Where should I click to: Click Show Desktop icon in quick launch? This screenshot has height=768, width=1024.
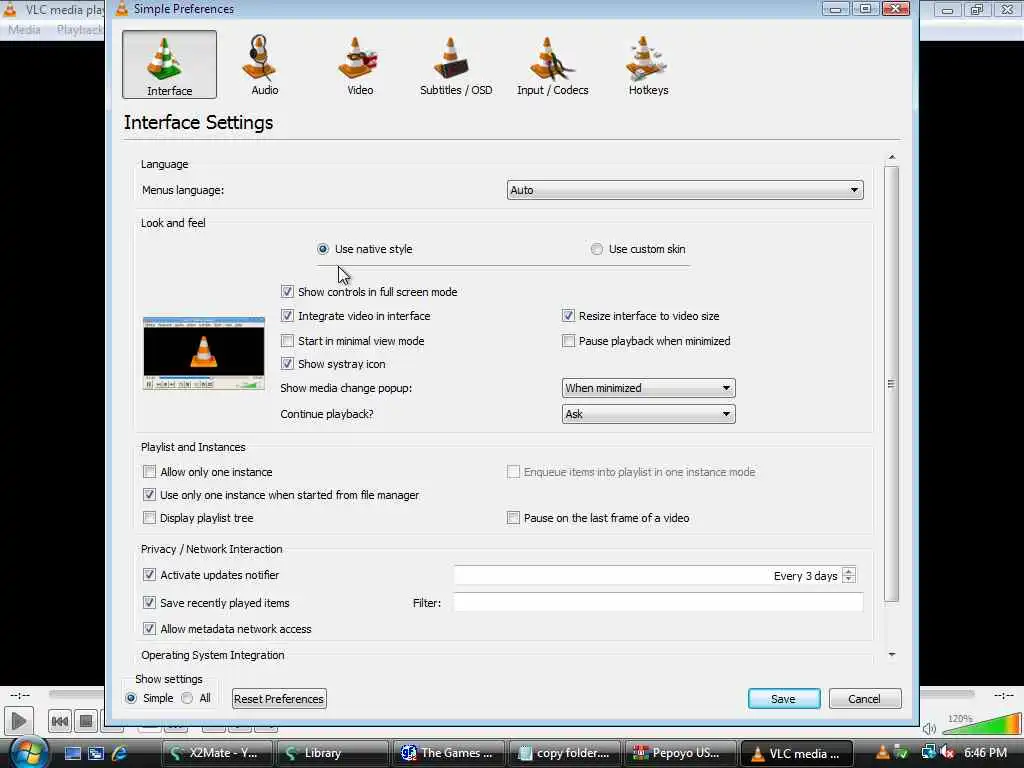point(72,753)
